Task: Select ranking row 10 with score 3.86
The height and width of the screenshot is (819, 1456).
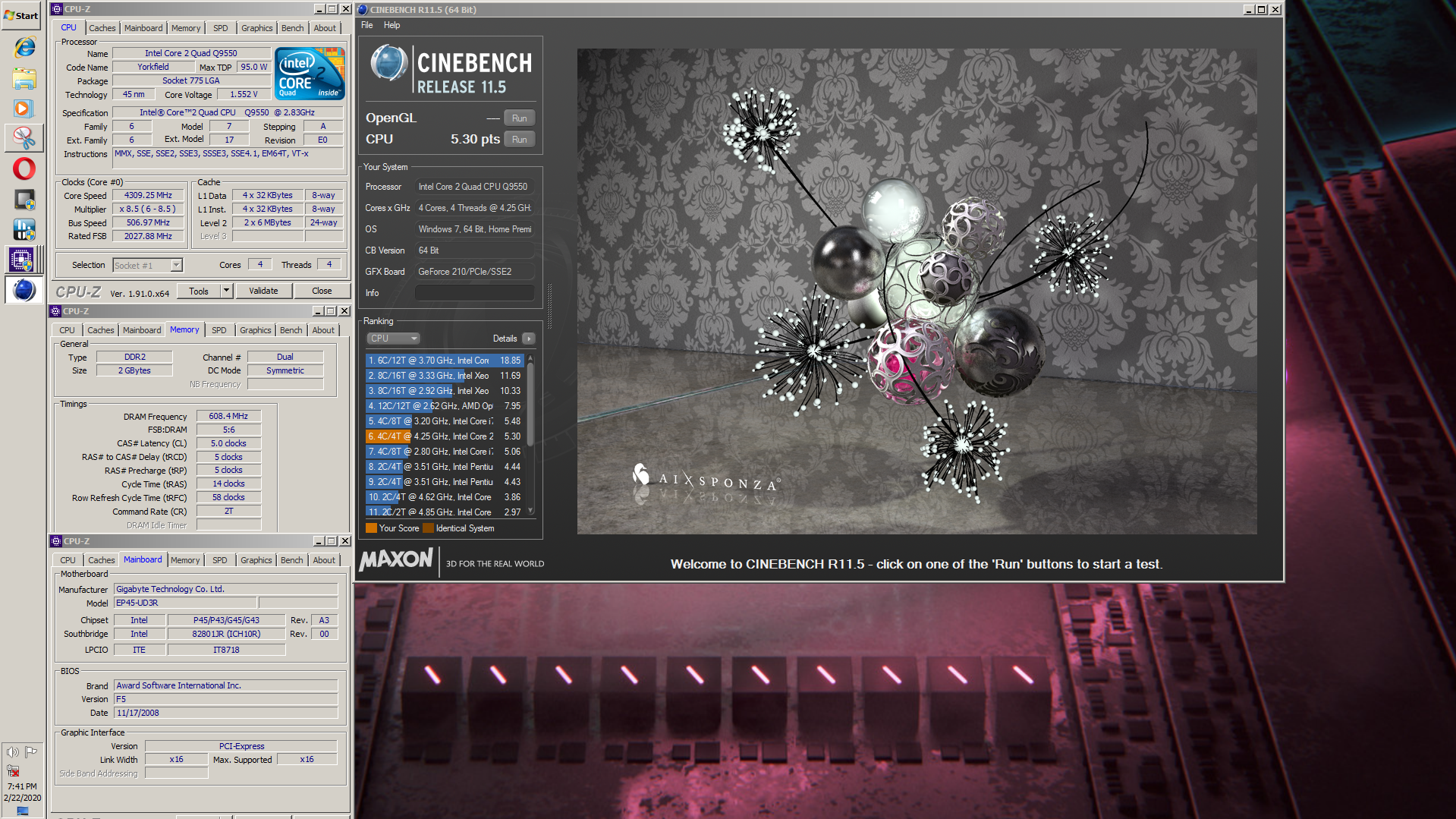Action: [x=445, y=497]
